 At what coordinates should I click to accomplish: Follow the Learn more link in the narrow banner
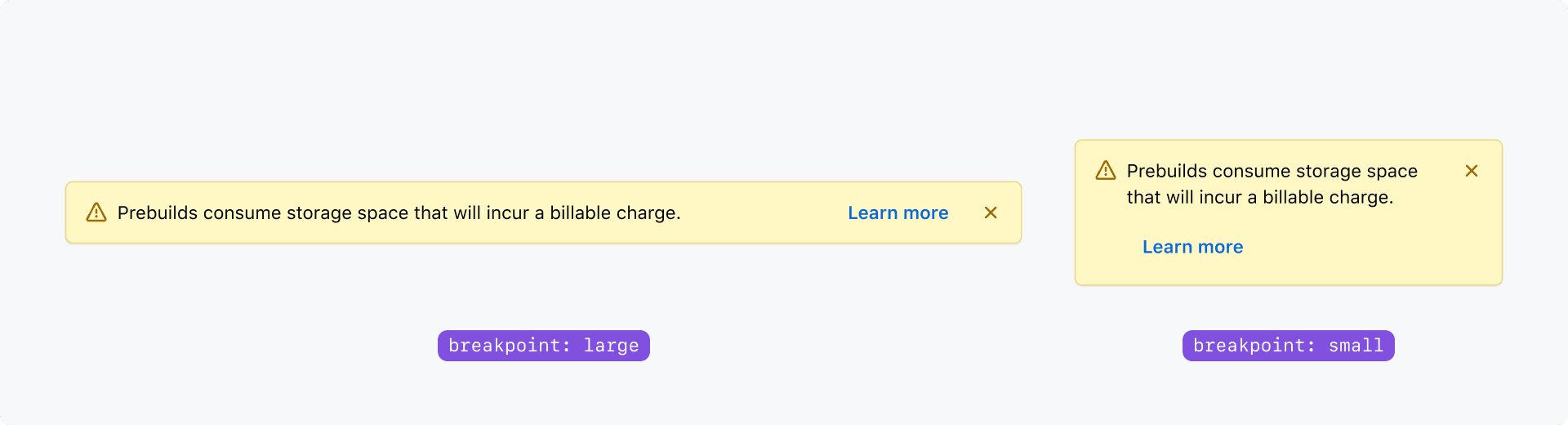[1192, 247]
